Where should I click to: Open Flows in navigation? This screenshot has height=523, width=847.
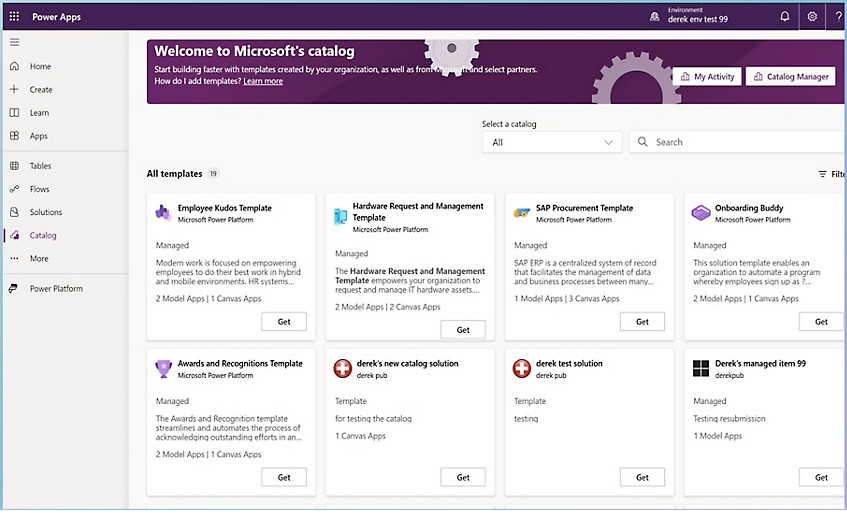(39, 189)
